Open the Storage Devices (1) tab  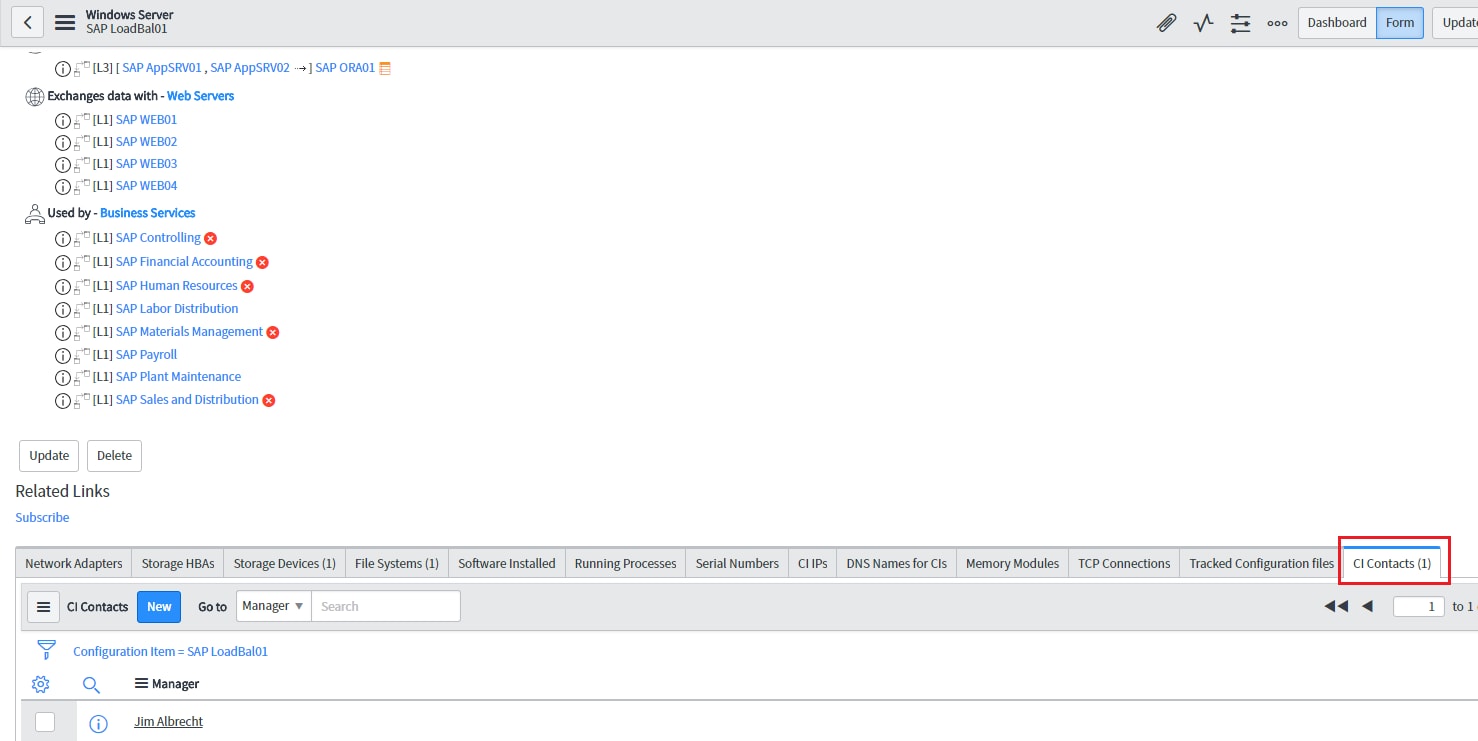click(284, 564)
